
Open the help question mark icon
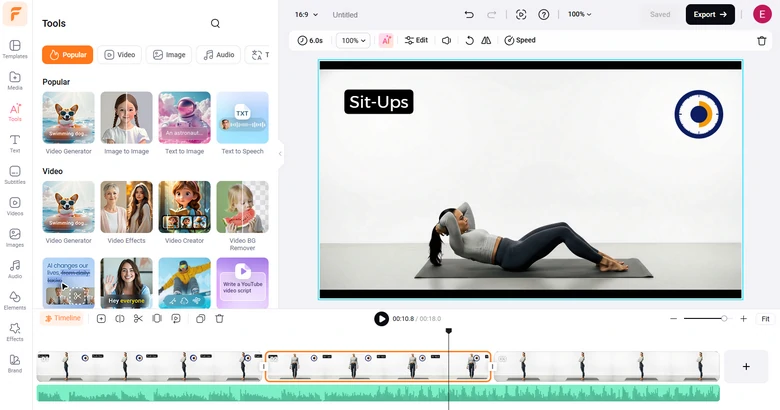tap(544, 14)
